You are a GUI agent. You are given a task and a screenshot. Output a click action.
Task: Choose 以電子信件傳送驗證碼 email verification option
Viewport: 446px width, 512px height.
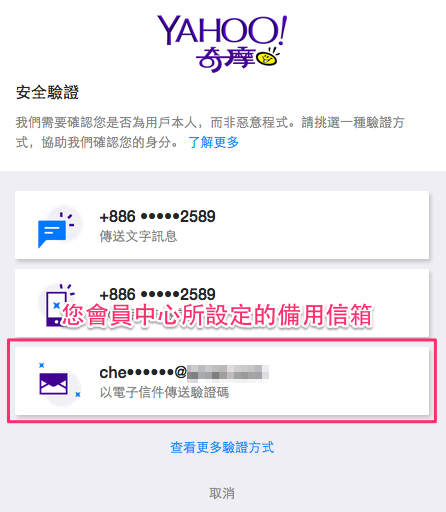point(164,392)
